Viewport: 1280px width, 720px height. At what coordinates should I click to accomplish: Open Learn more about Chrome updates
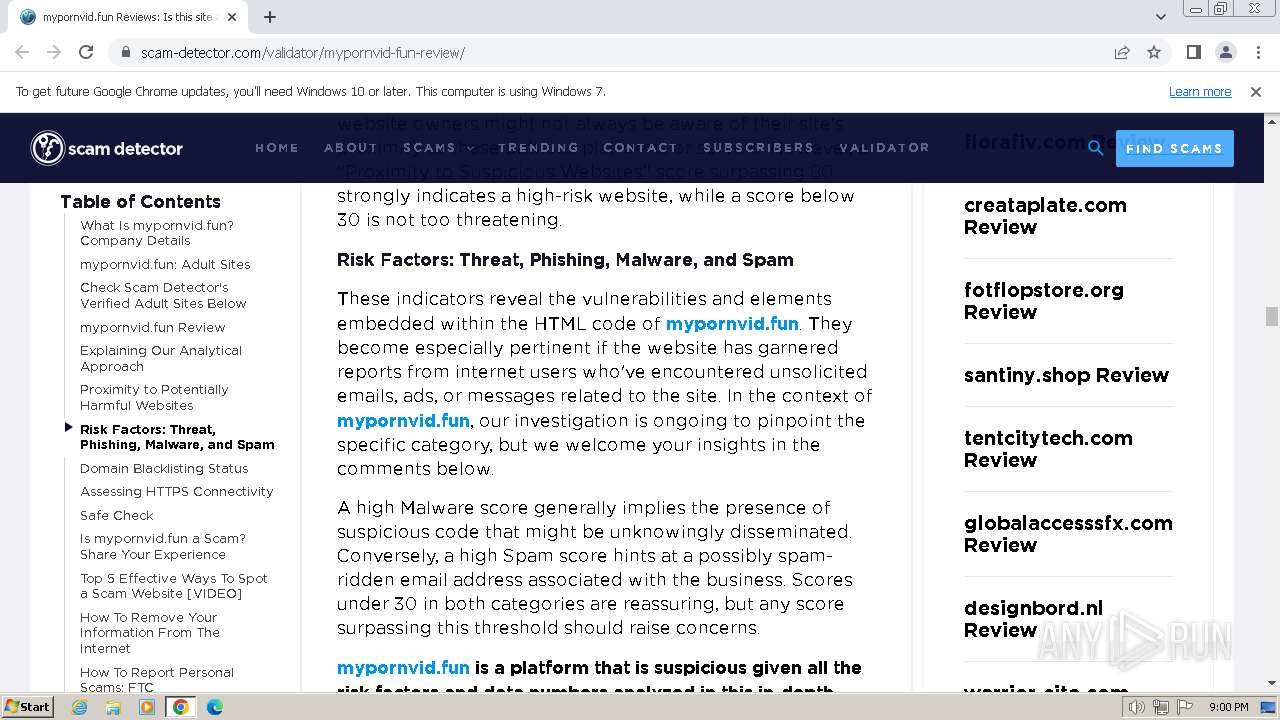tap(1200, 91)
